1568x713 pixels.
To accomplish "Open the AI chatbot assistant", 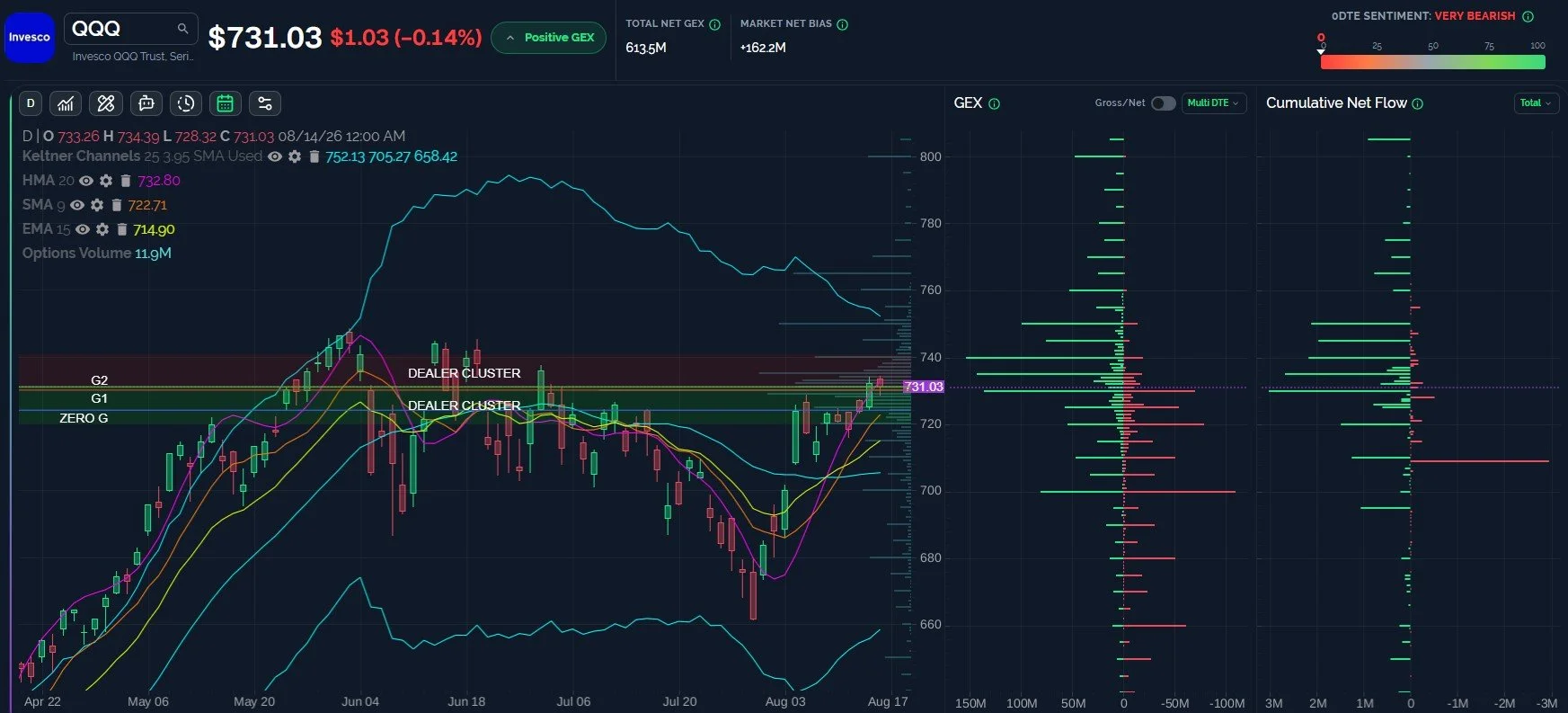I will coord(146,103).
